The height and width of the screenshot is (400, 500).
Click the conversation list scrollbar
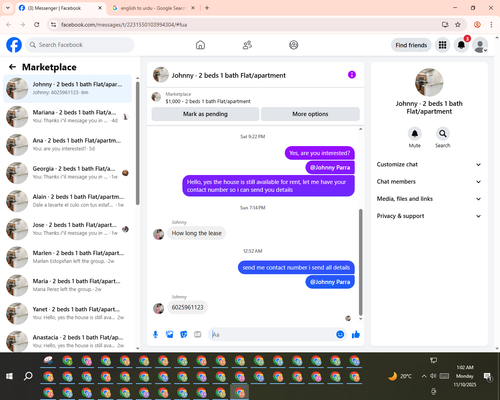(138, 143)
